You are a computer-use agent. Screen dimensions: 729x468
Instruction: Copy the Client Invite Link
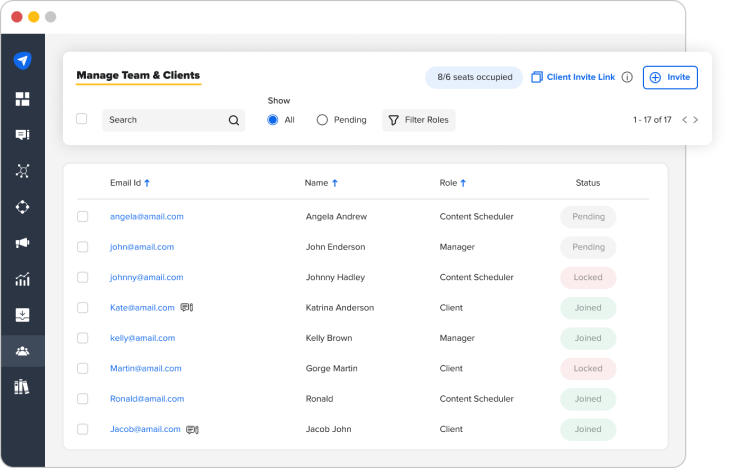point(573,77)
